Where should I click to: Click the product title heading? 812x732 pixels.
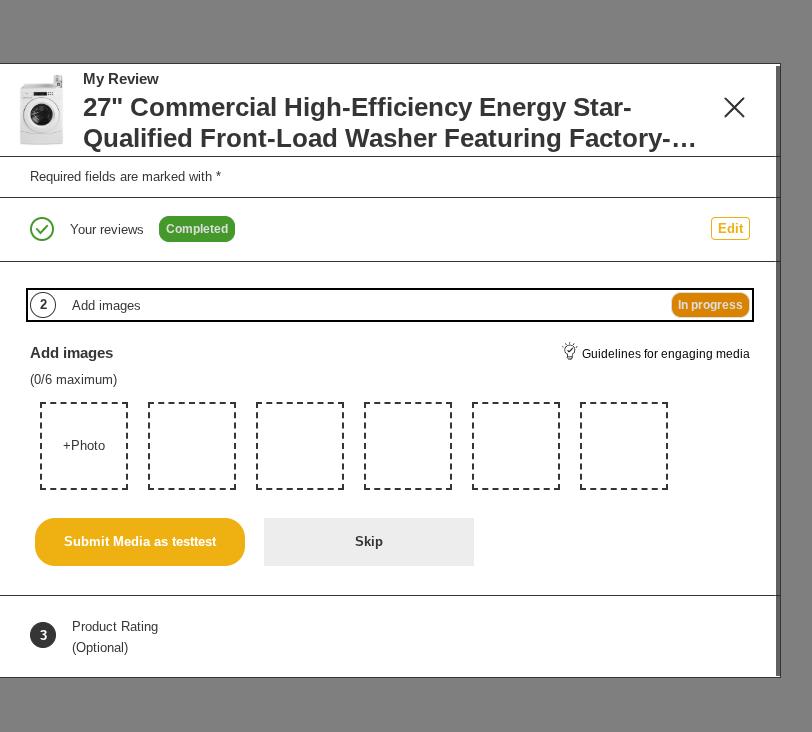[x=389, y=123]
